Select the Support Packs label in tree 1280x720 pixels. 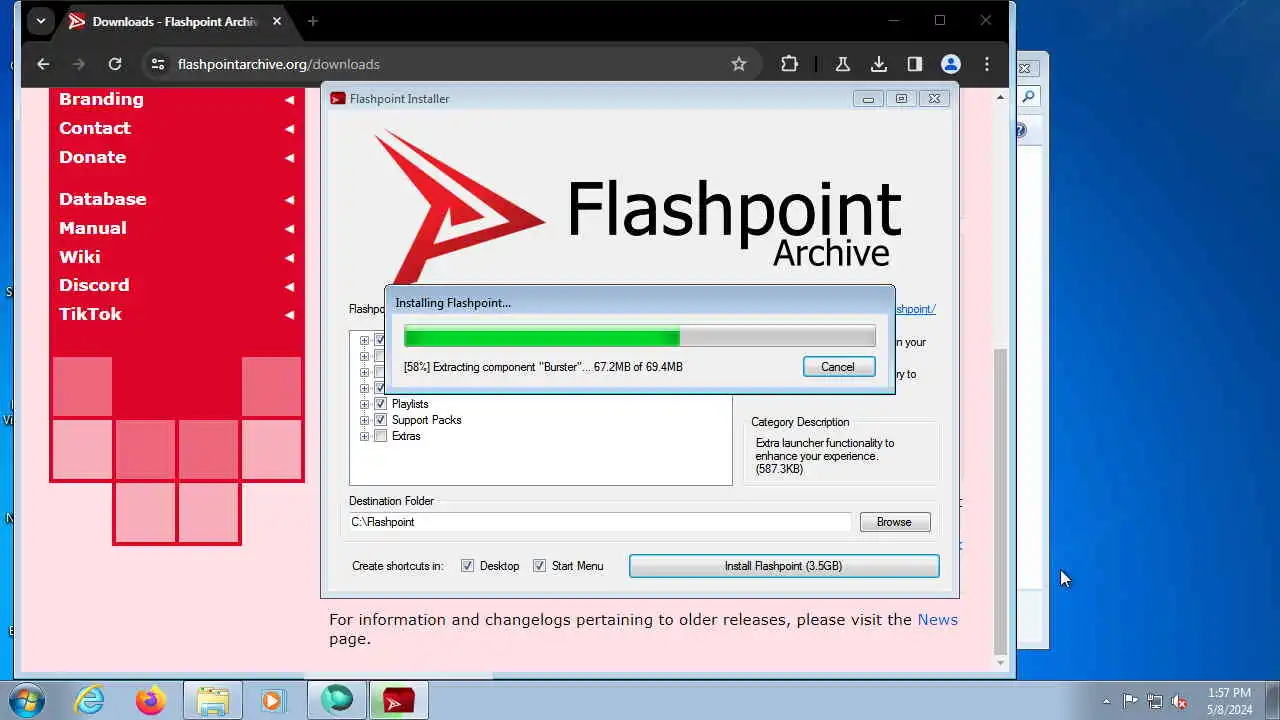[427, 420]
